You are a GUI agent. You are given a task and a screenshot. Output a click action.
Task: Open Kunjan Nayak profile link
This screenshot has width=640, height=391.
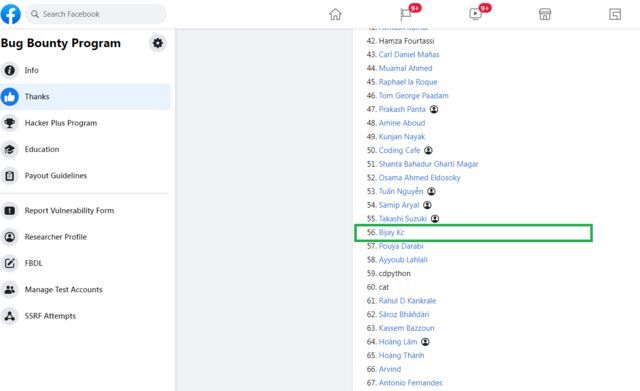pos(402,137)
